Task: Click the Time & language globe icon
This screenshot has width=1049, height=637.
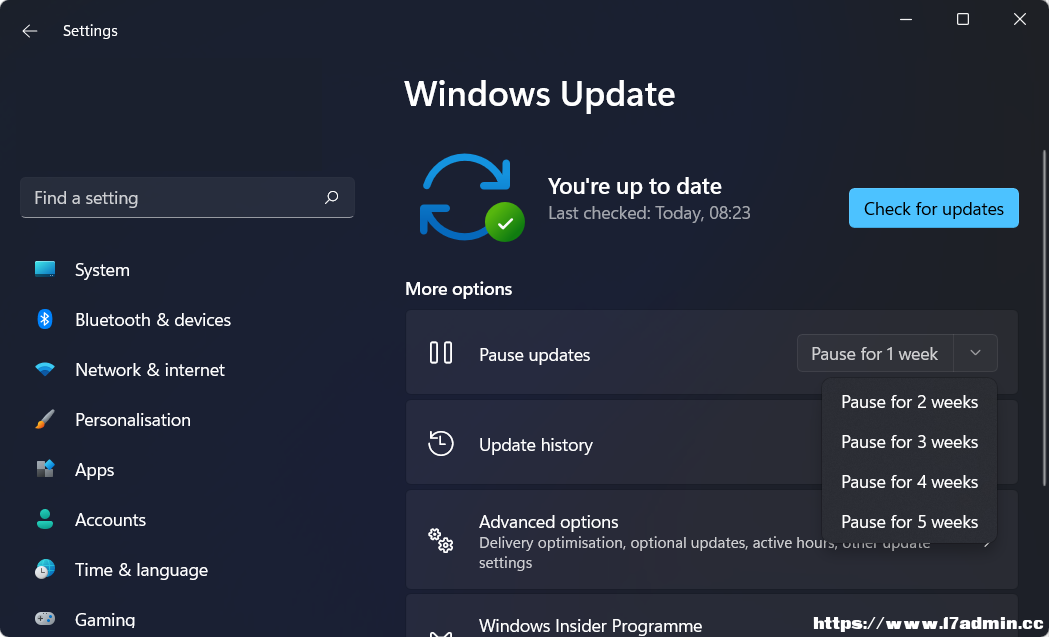Action: click(x=45, y=569)
